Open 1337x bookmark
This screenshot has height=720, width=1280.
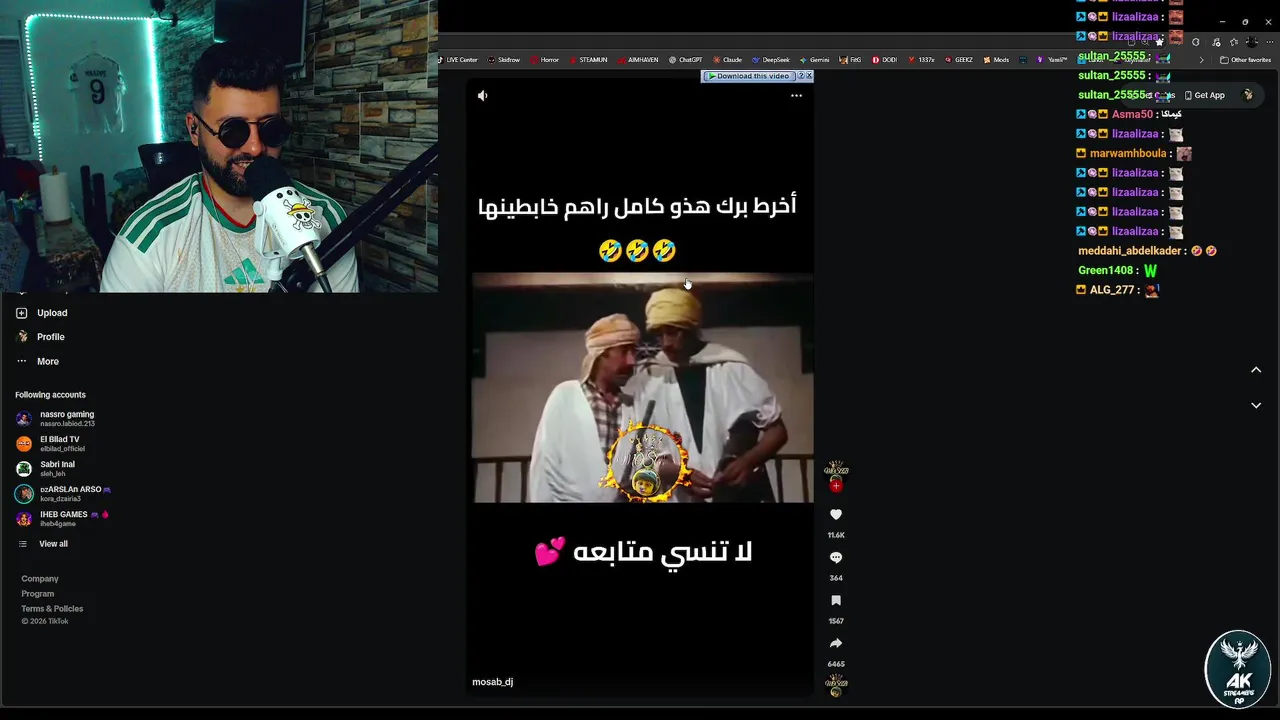click(x=922, y=60)
